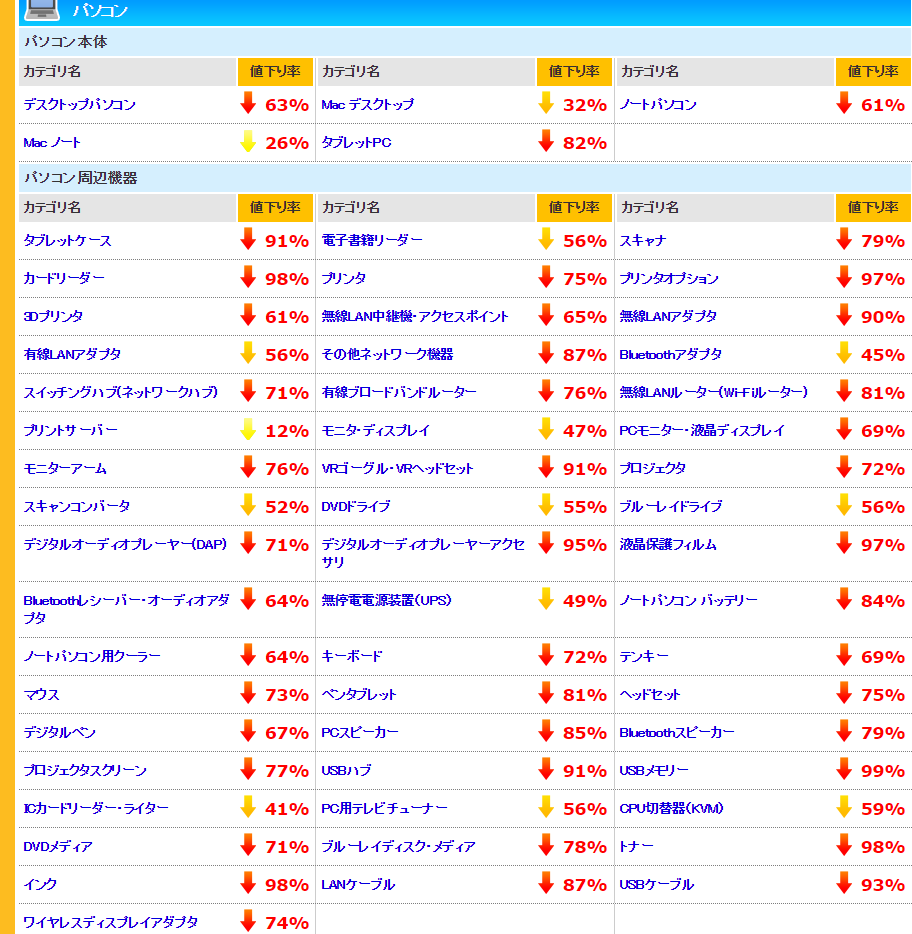Click the computer icon beside the パソコン heading
Screen dimensions: 912x934
click(x=40, y=10)
